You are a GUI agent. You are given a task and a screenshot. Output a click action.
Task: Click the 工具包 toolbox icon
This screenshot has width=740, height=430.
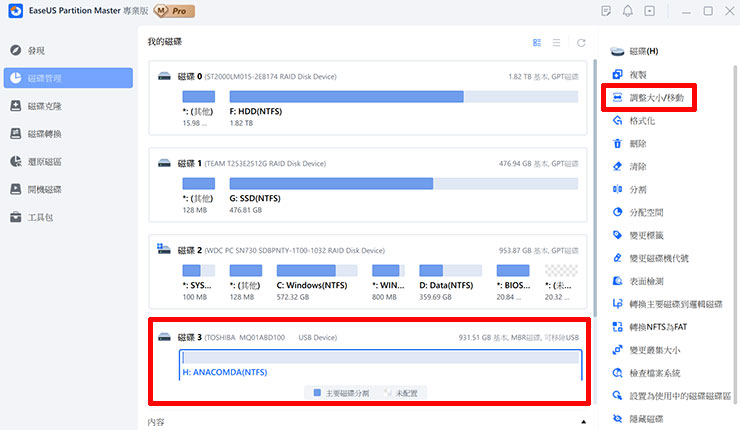pyautogui.click(x=16, y=217)
